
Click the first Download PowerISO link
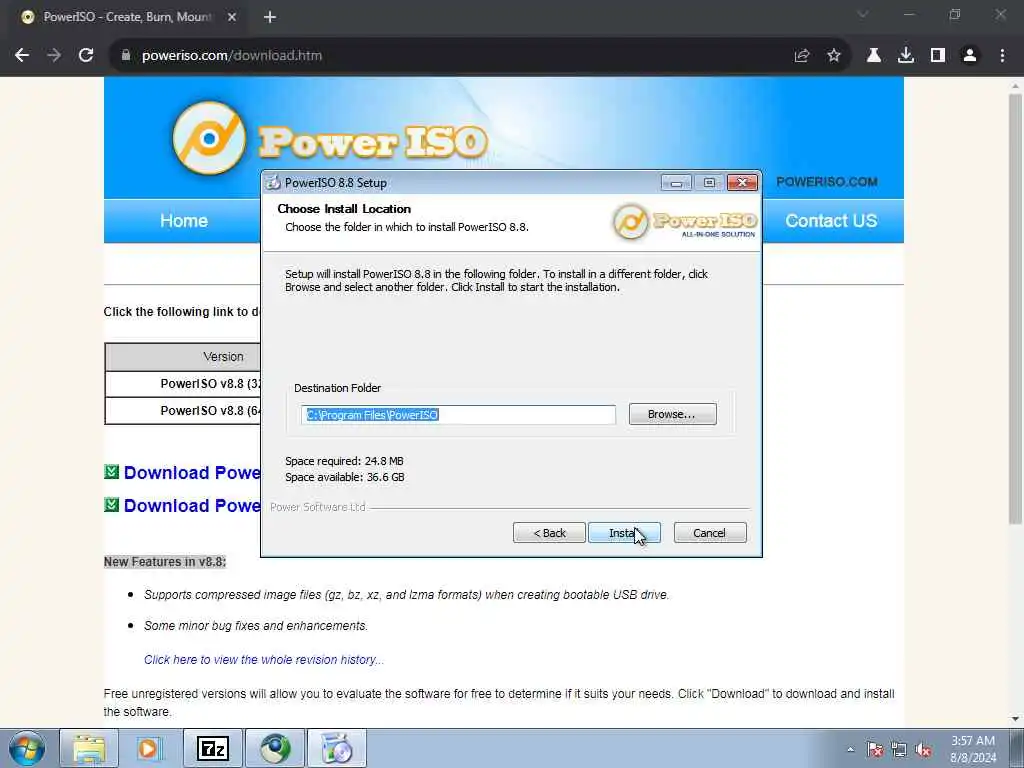[192, 473]
